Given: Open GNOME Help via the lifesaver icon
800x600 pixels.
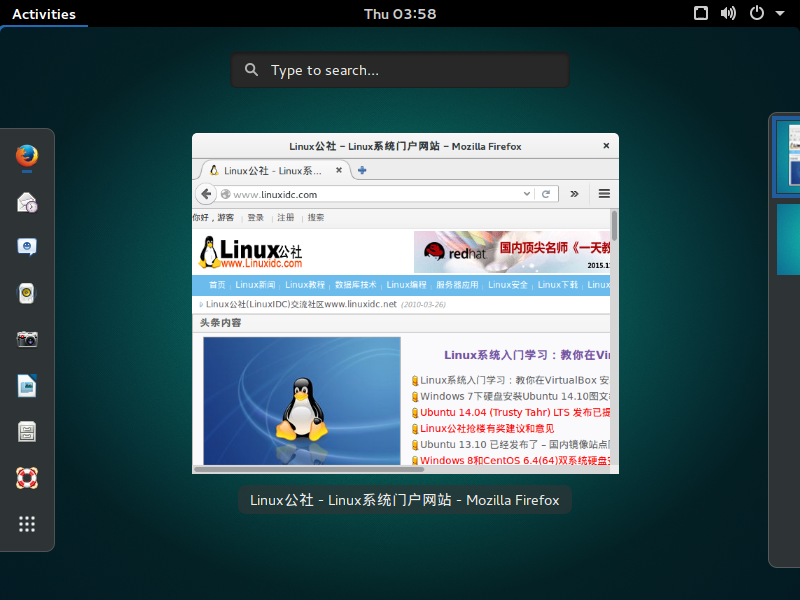Looking at the screenshot, I should click(26, 478).
